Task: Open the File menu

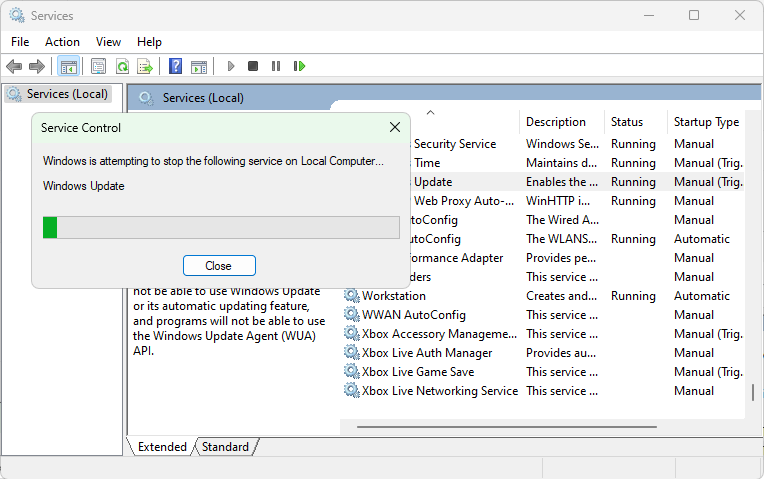Action: tap(20, 42)
